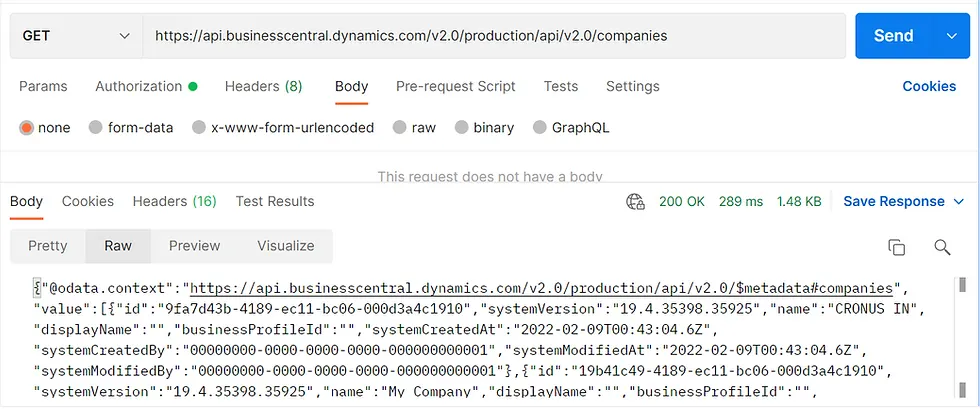Viewport: 980px width, 409px height.
Task: Click "CRONUS IN" name in response
Action: coord(871,309)
